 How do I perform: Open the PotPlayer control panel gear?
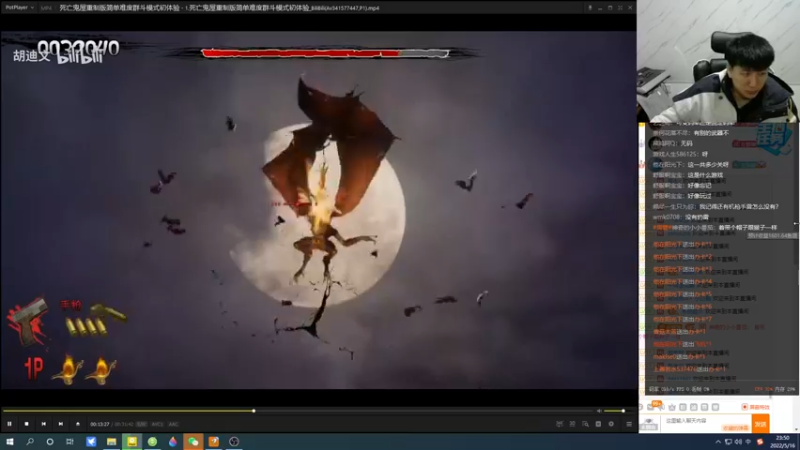pos(611,424)
